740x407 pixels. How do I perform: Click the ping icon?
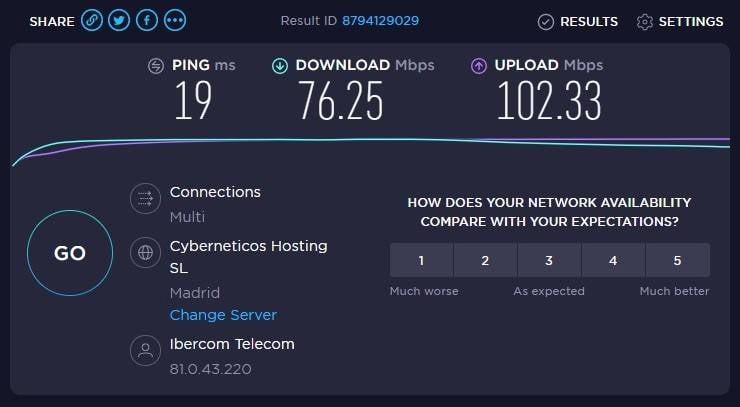point(156,66)
